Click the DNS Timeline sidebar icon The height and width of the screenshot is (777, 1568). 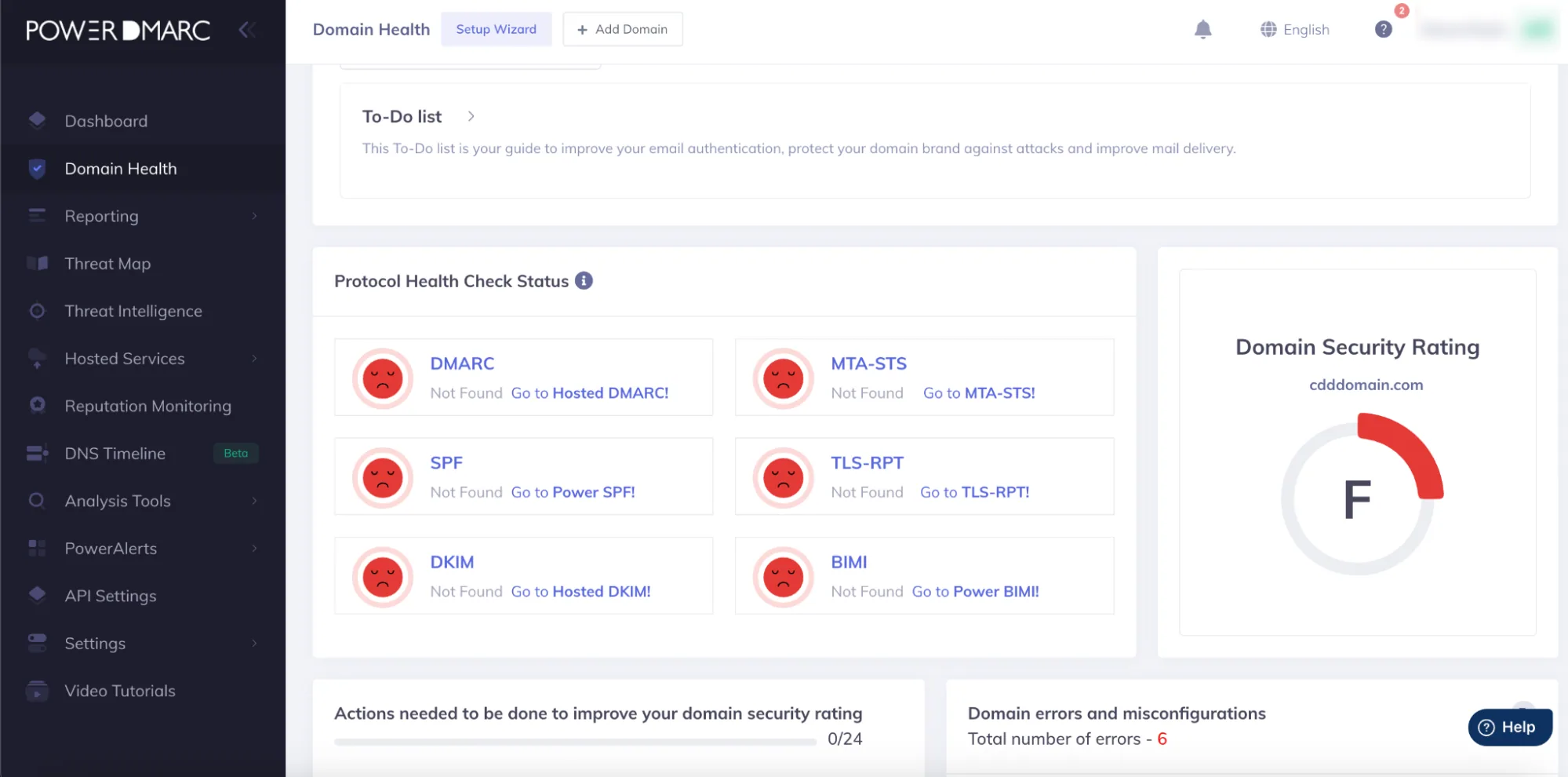(37, 453)
